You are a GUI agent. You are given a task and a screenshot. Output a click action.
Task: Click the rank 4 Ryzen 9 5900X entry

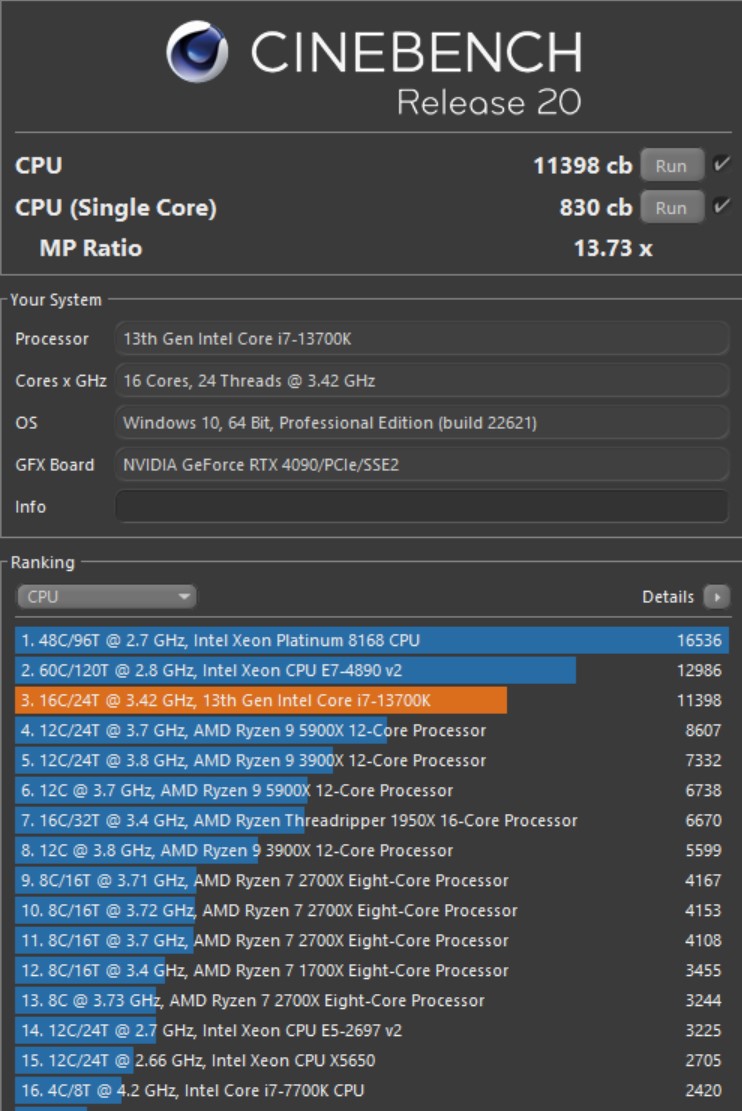coord(300,730)
